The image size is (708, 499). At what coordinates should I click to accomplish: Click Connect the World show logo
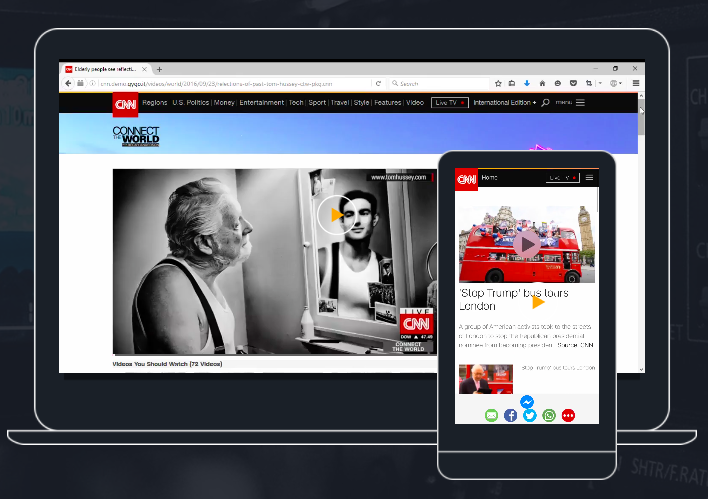136,136
